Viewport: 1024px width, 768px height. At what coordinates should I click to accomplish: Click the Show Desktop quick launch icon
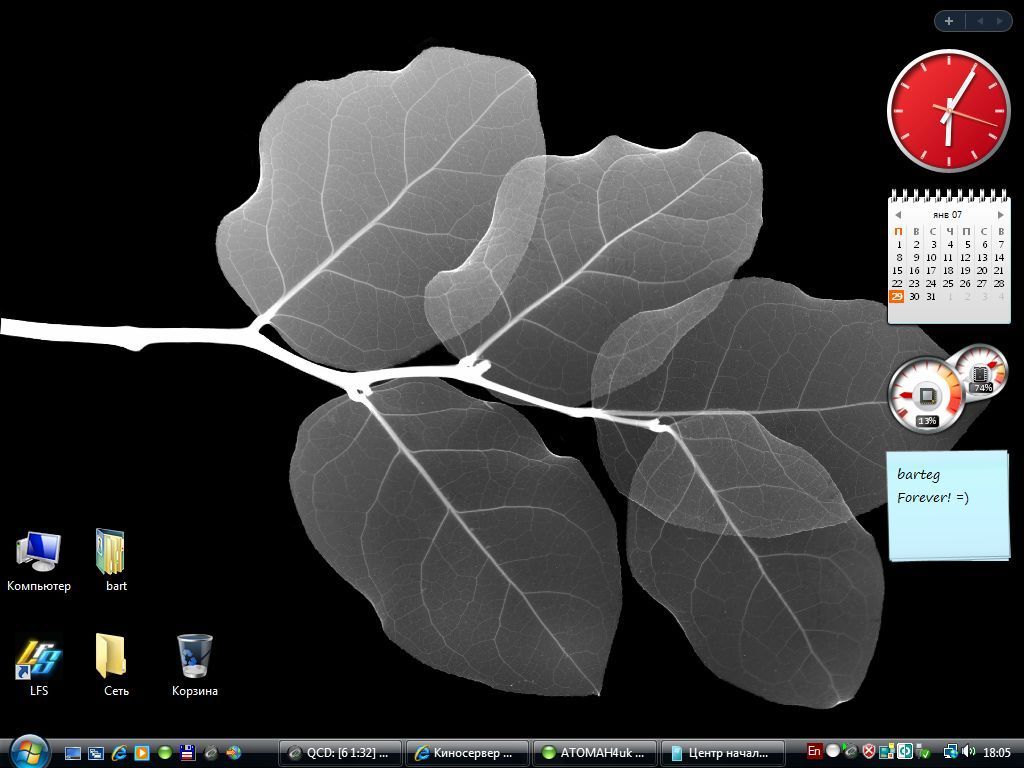tap(73, 753)
